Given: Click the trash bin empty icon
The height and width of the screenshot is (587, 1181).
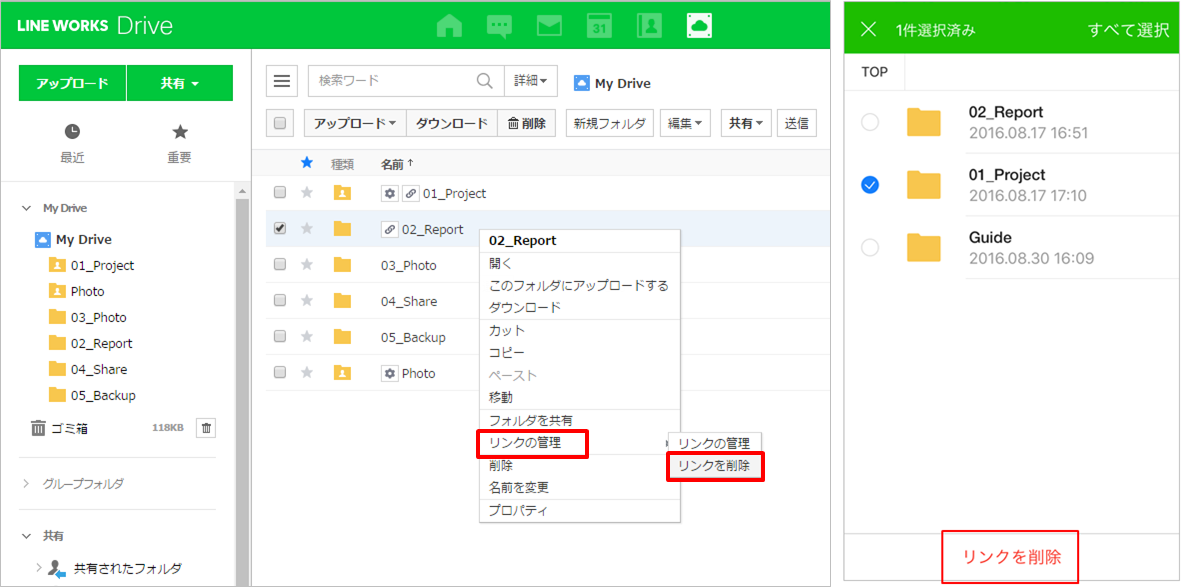Looking at the screenshot, I should pyautogui.click(x=206, y=428).
